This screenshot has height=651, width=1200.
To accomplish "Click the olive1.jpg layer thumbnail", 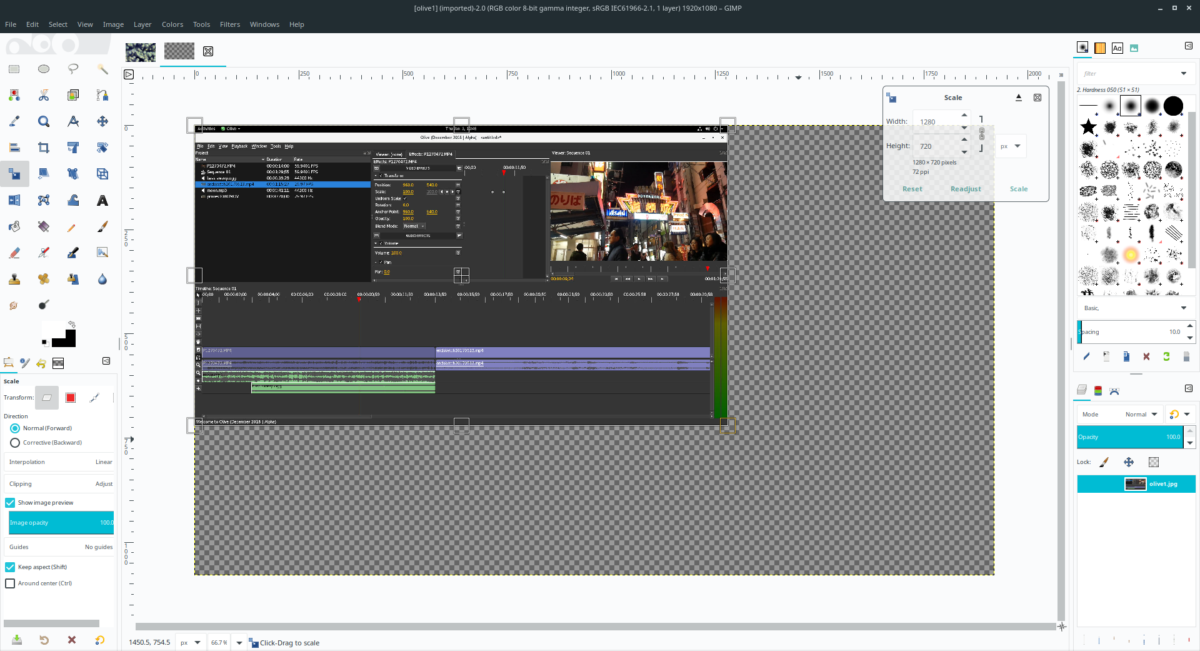I will point(1135,484).
